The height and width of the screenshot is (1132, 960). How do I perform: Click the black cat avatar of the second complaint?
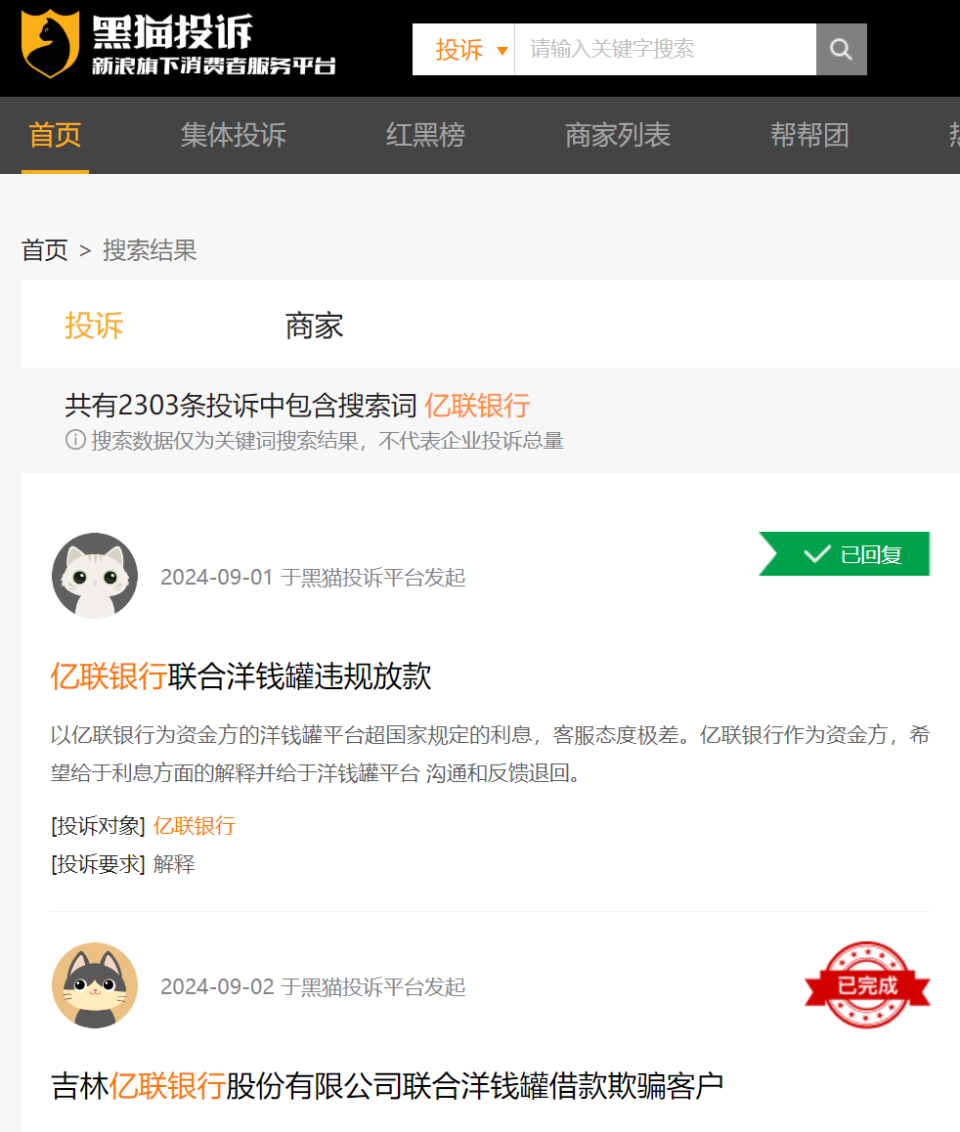point(95,986)
